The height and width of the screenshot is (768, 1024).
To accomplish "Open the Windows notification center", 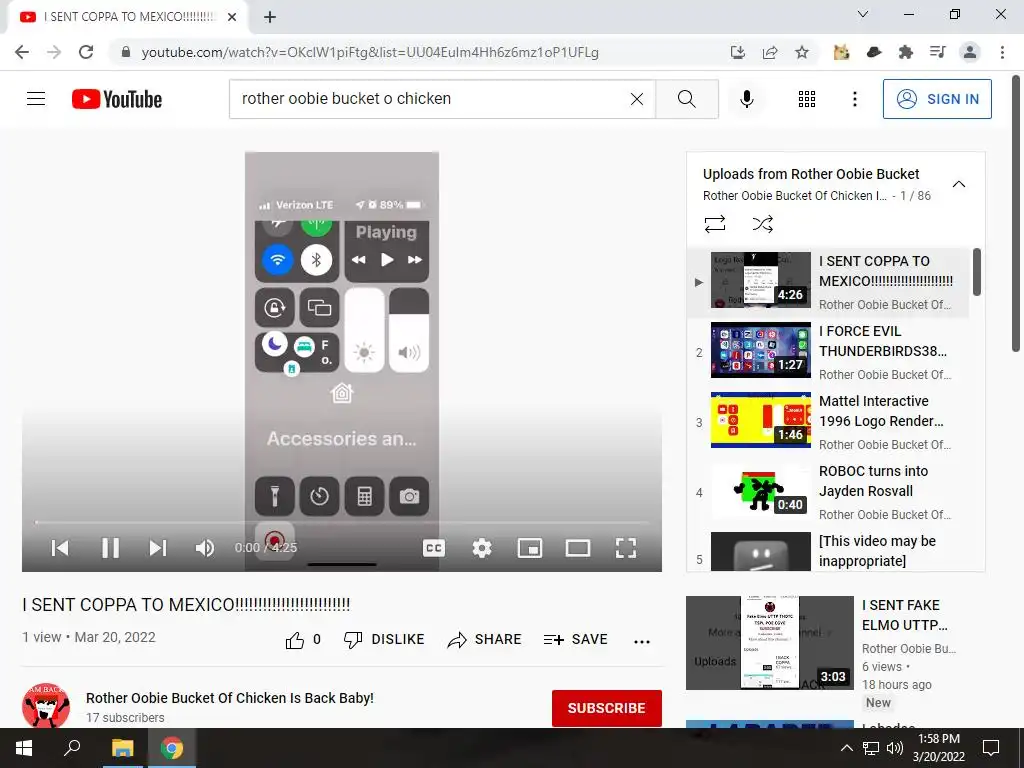I will coord(991,748).
